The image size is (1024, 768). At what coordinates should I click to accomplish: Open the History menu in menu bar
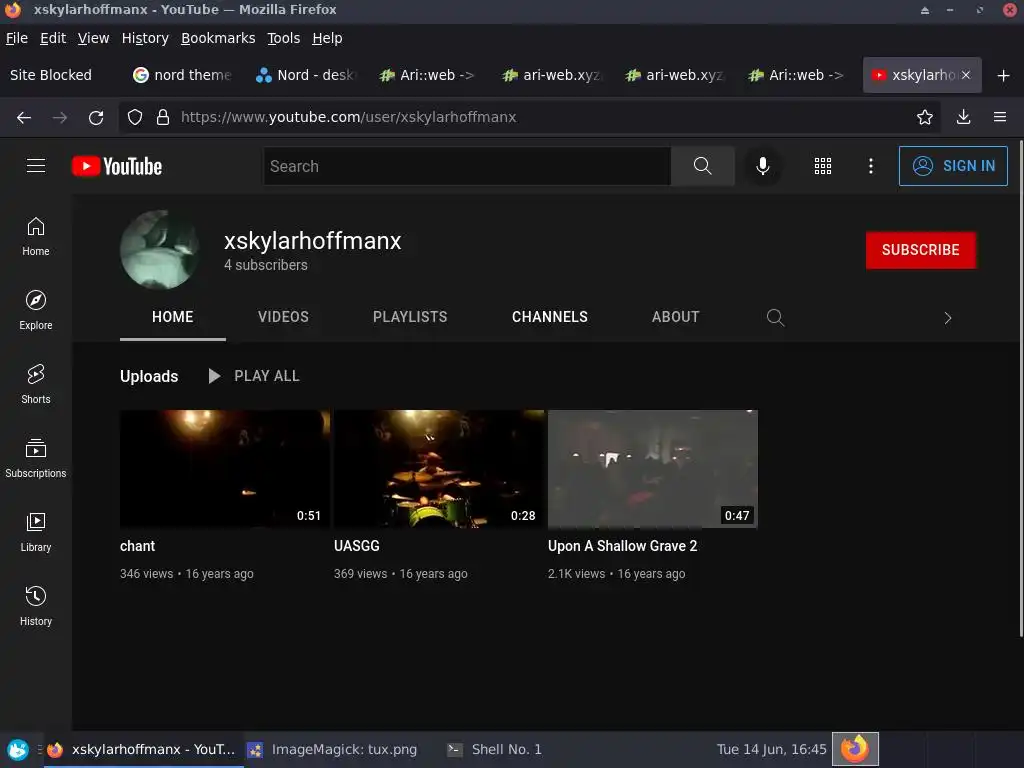point(145,39)
